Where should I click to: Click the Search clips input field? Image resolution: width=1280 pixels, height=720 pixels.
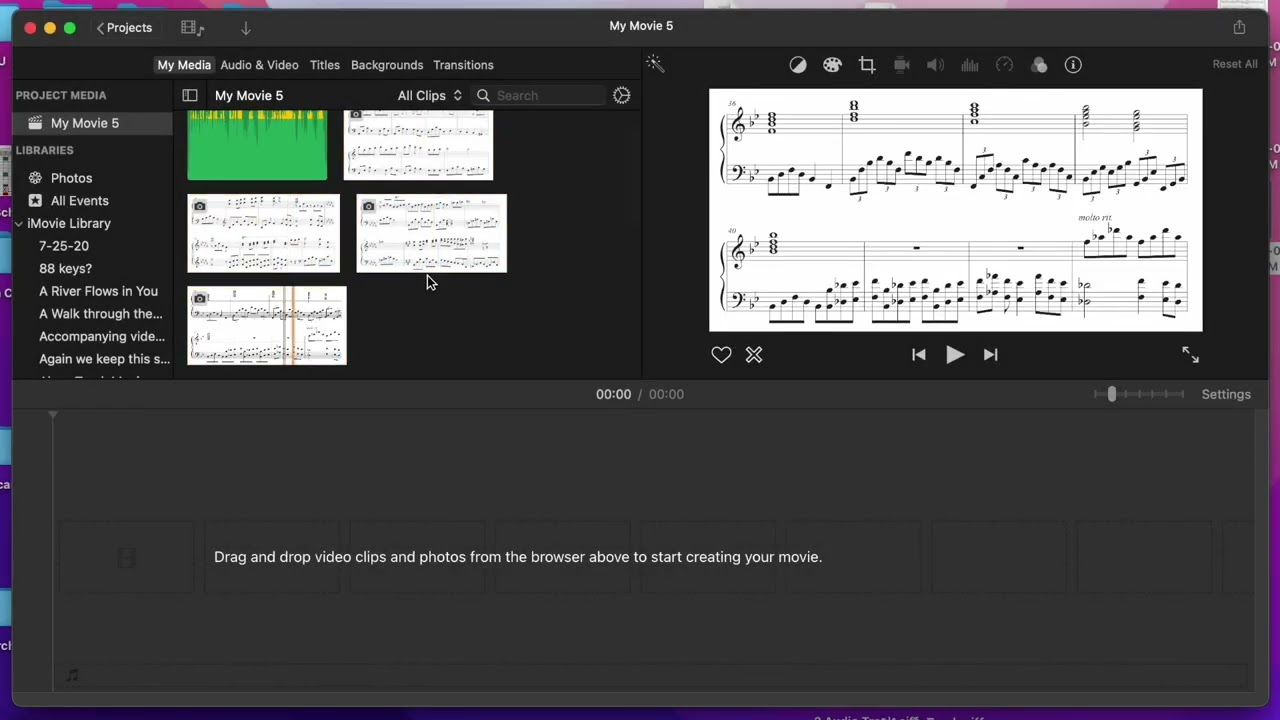[539, 95]
